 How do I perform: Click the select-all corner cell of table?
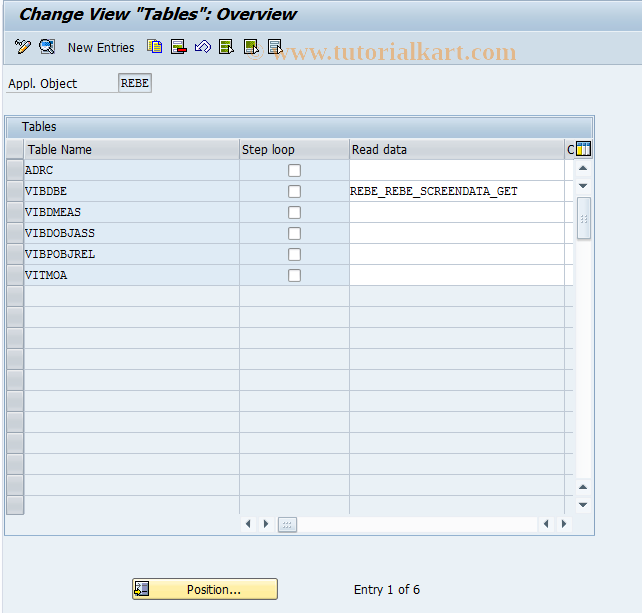coord(15,149)
